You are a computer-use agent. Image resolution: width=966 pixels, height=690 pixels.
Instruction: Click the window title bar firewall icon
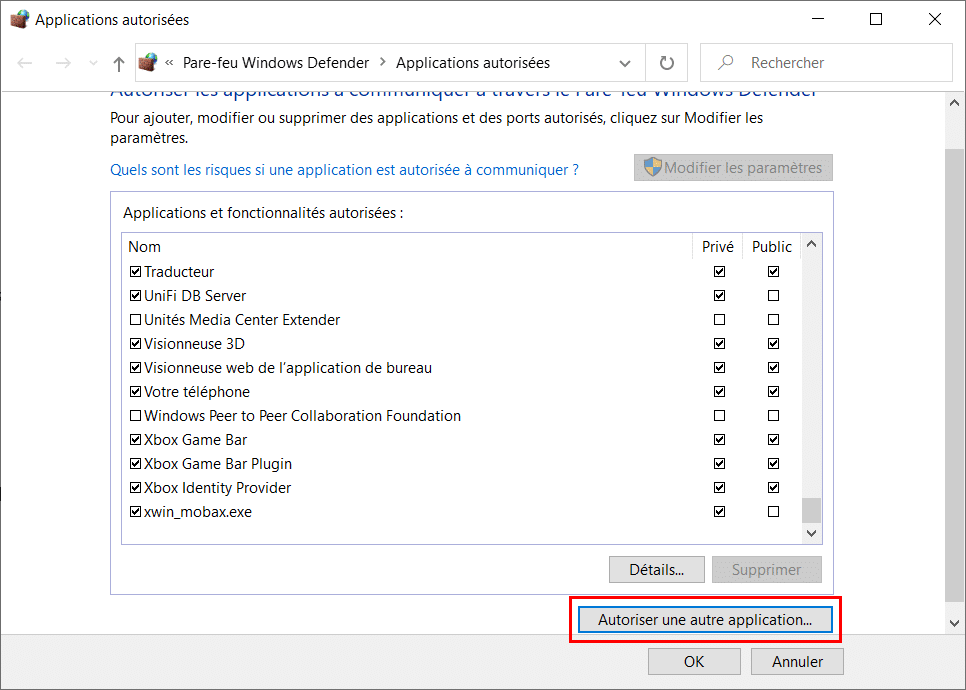[x=20, y=20]
